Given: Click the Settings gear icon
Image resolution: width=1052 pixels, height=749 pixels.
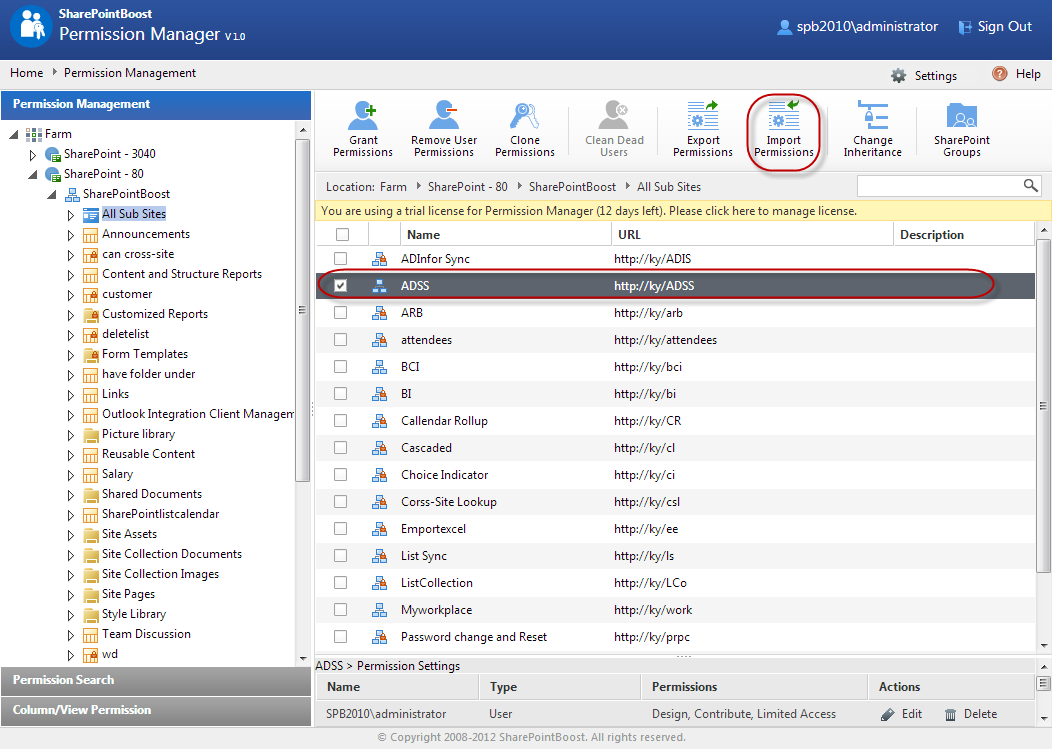Looking at the screenshot, I should pyautogui.click(x=898, y=75).
